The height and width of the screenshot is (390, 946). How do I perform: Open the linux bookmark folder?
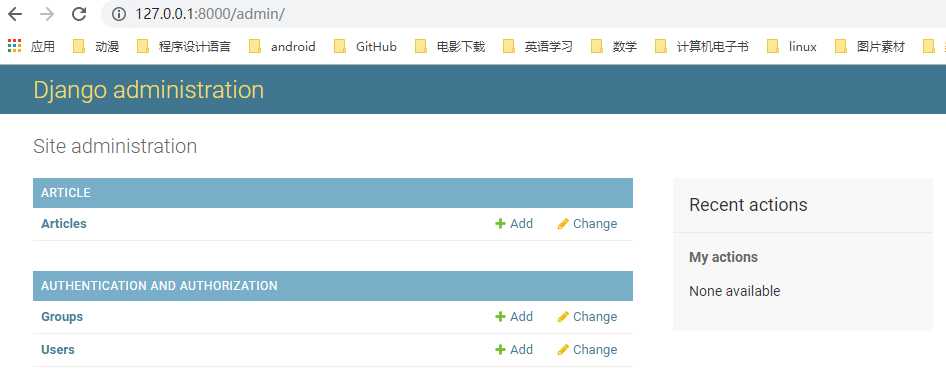(x=792, y=46)
